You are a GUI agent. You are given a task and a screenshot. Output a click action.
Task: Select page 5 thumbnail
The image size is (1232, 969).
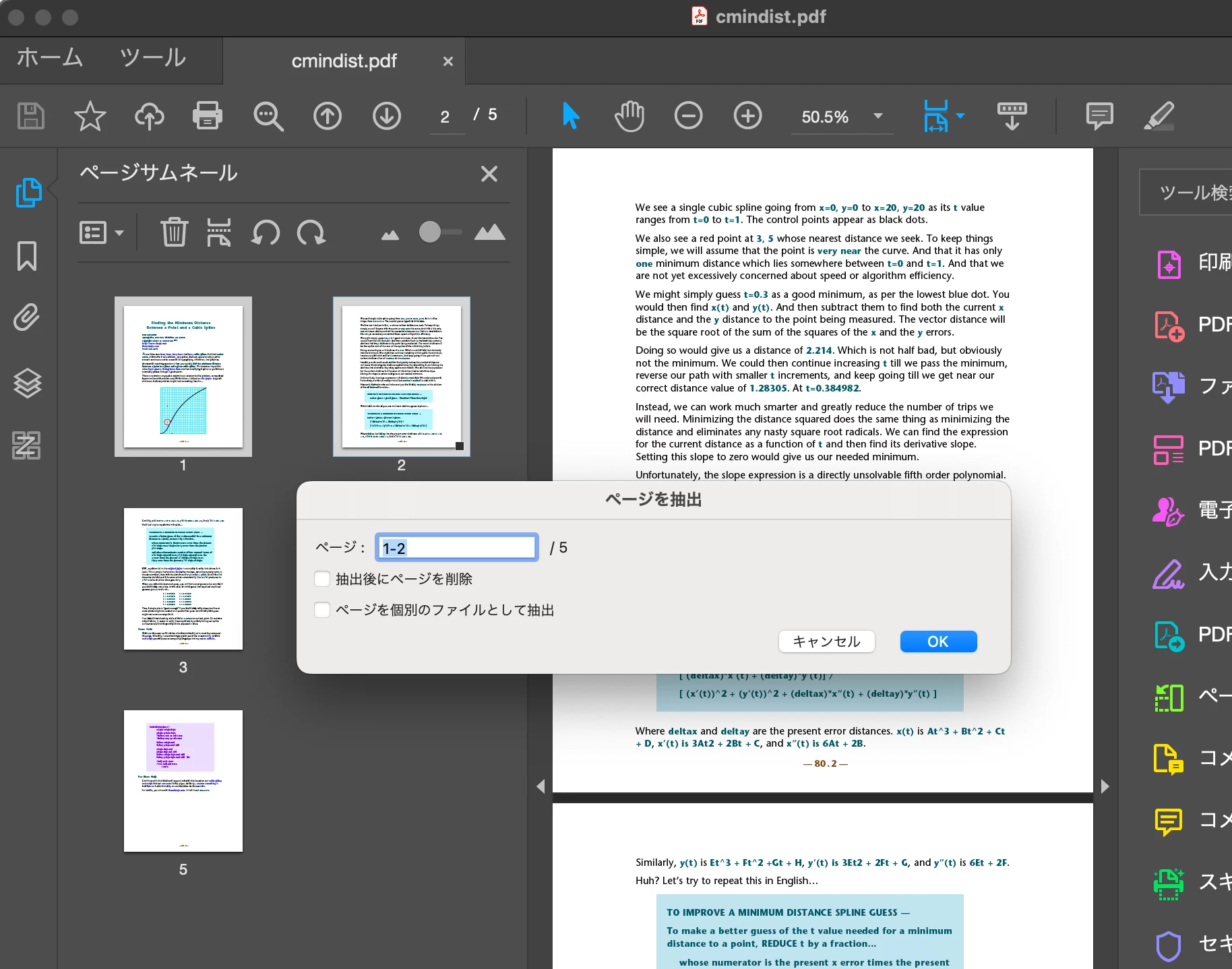pyautogui.click(x=183, y=781)
